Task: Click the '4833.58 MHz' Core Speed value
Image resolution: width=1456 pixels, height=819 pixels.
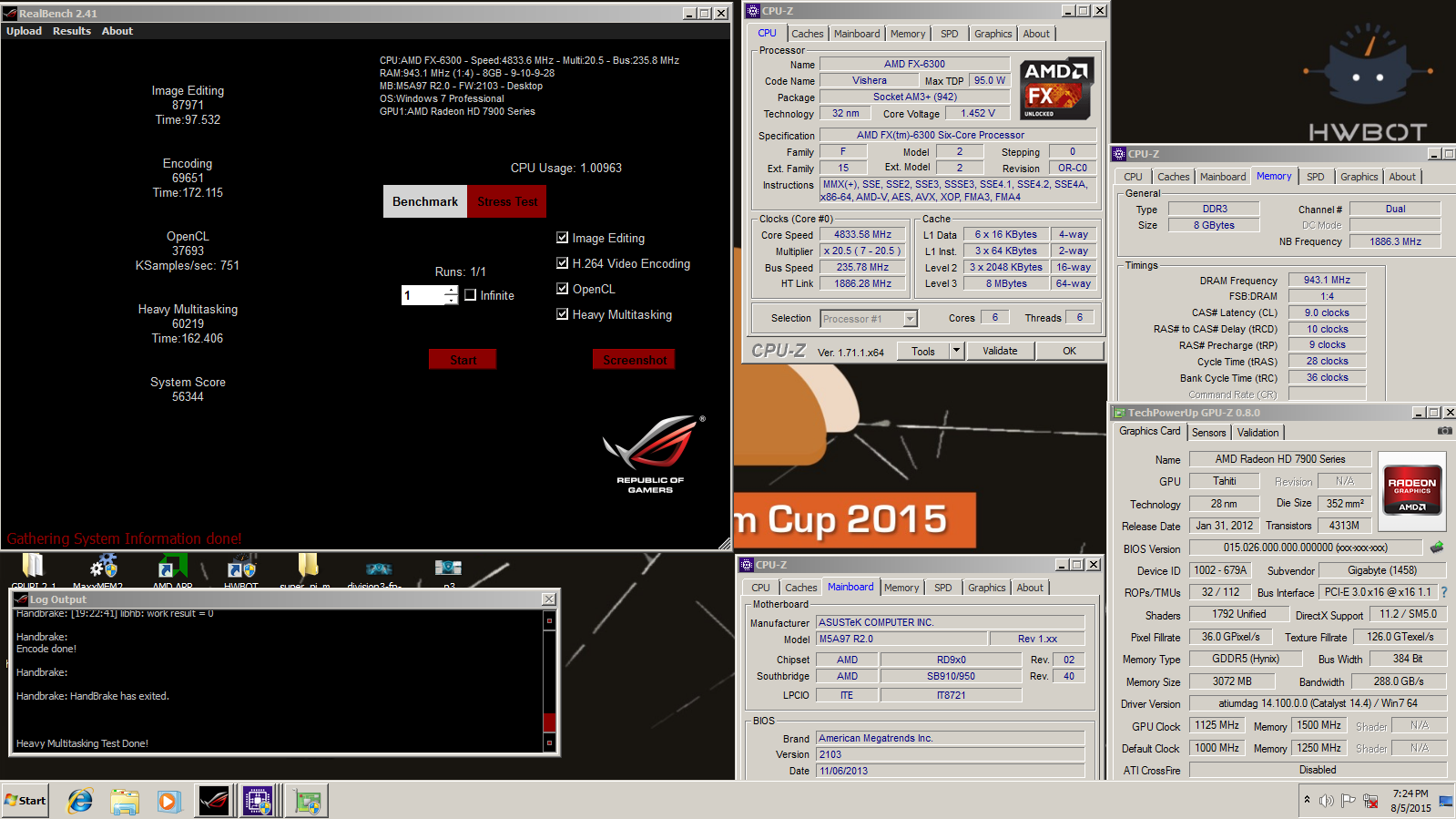Action: pyautogui.click(x=862, y=234)
